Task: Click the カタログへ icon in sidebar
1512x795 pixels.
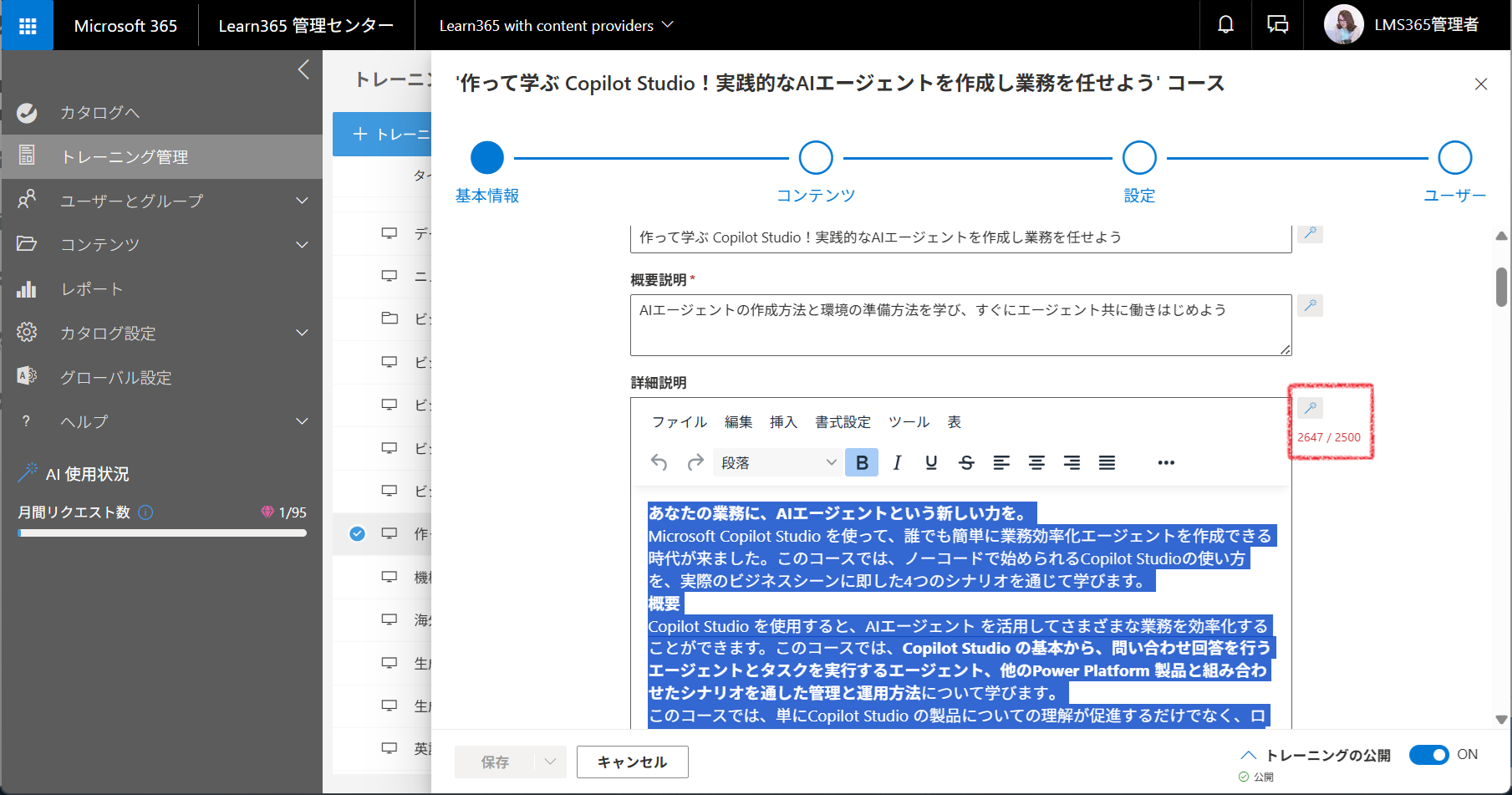Action: [x=27, y=113]
